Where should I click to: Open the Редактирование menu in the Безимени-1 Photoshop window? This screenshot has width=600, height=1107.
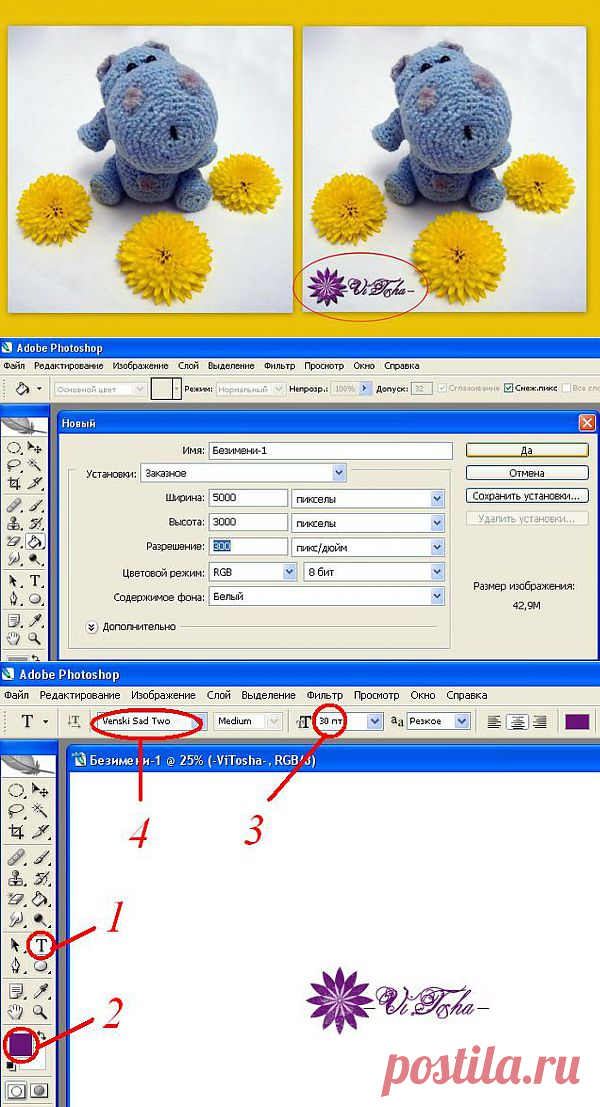80,695
